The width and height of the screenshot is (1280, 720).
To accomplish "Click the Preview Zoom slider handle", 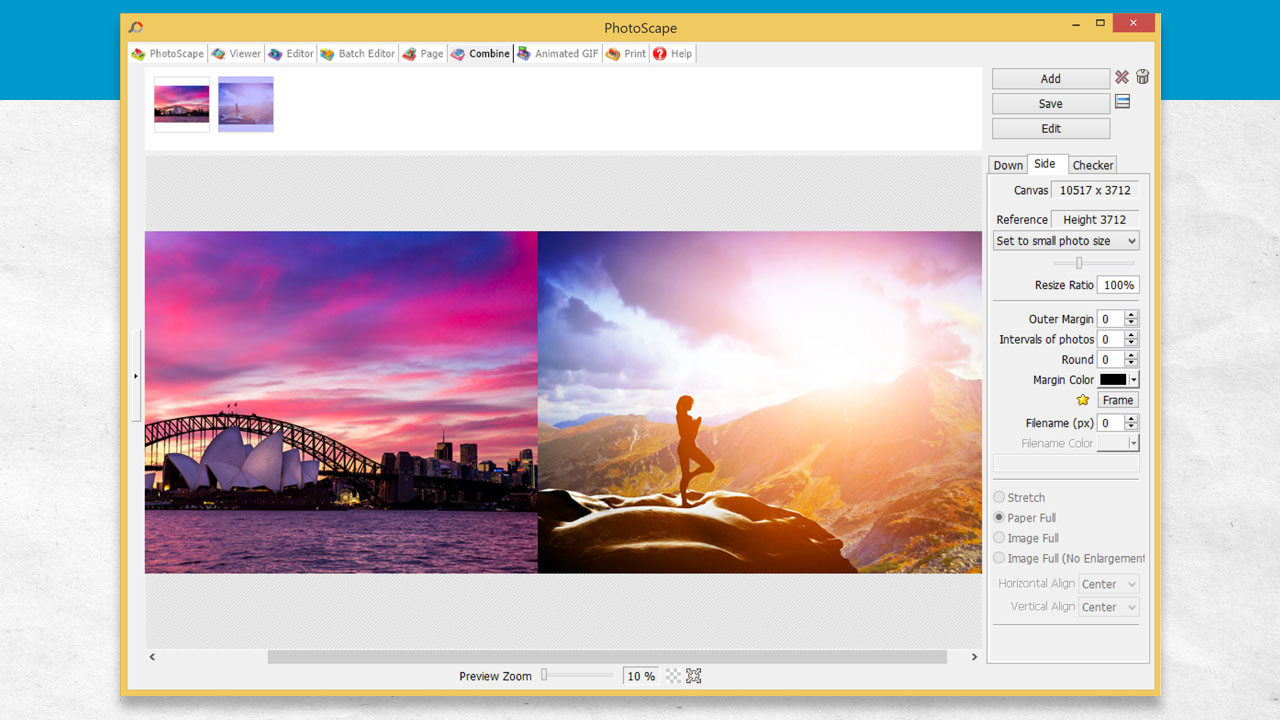I will [544, 675].
